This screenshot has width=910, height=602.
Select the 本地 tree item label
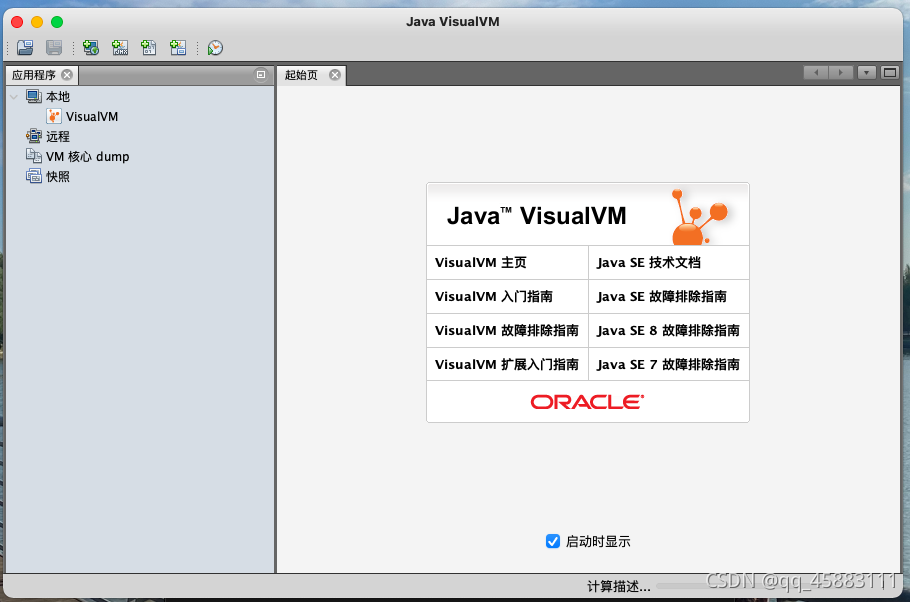tap(58, 96)
